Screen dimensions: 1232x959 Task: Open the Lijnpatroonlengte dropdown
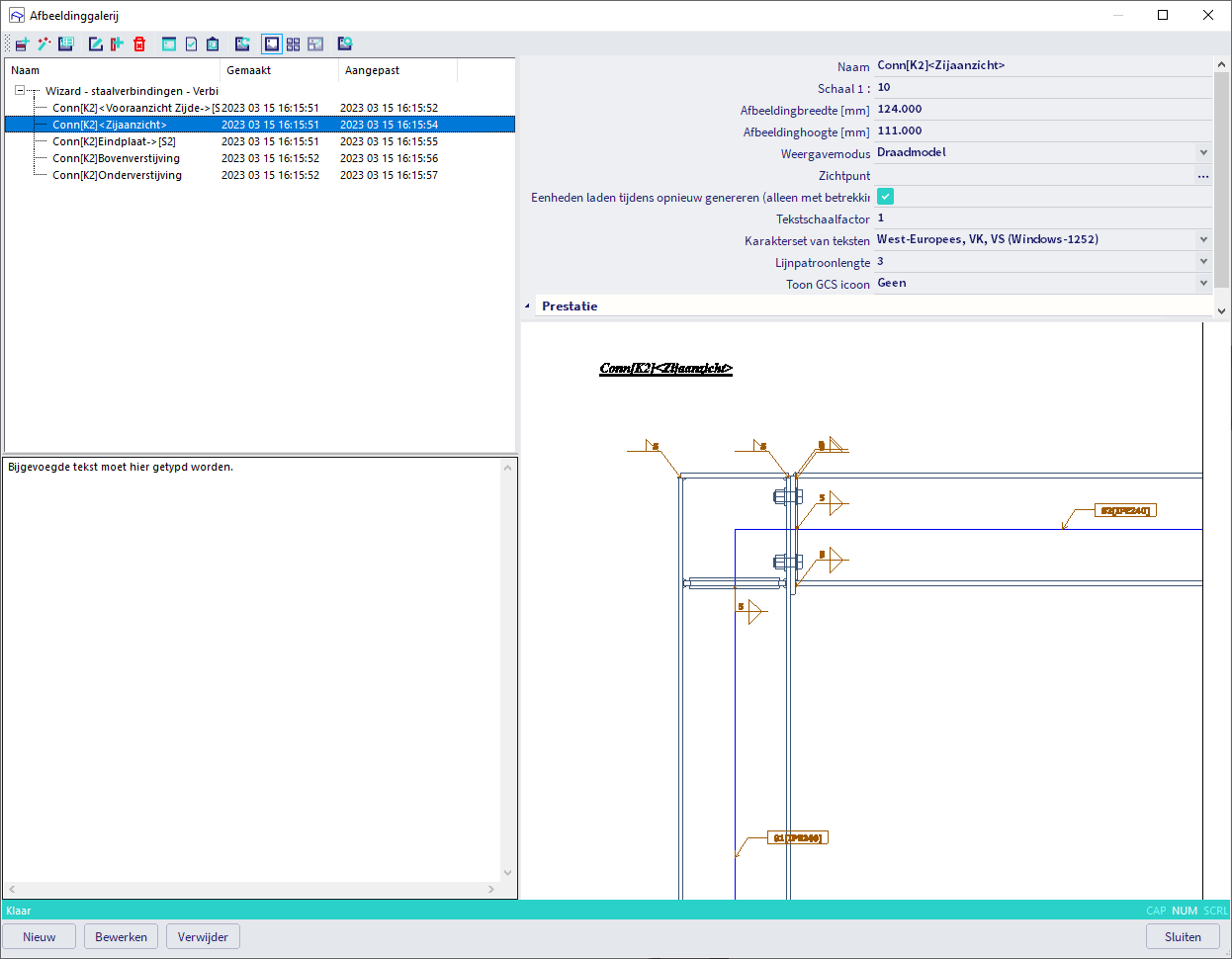(1203, 262)
